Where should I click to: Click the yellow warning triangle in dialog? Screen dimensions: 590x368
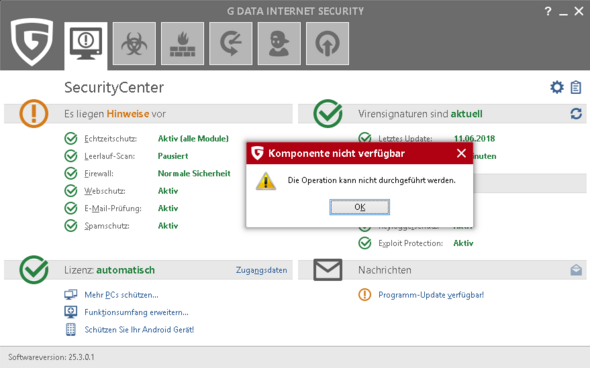pyautogui.click(x=266, y=181)
